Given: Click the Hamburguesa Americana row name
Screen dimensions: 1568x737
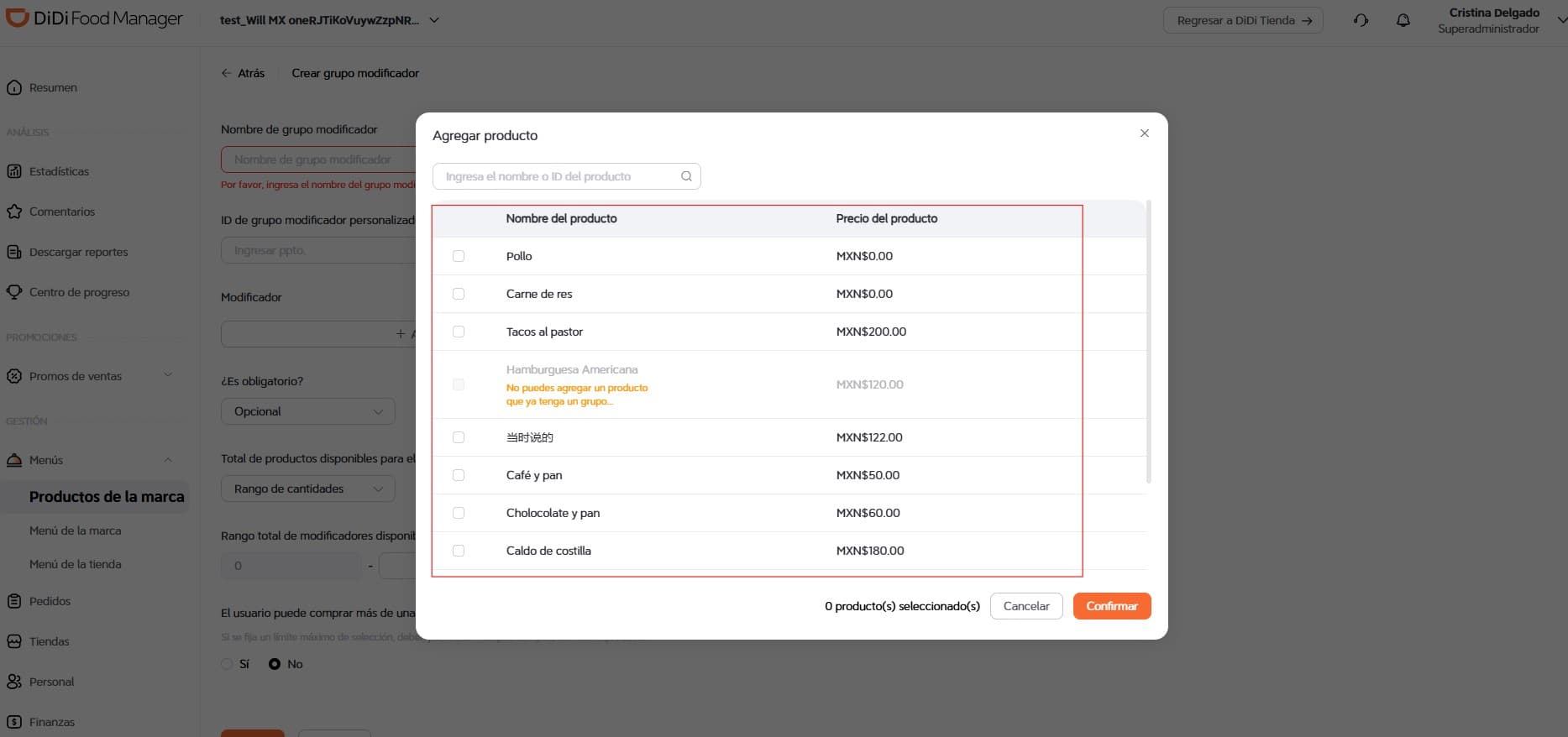Looking at the screenshot, I should pos(572,369).
